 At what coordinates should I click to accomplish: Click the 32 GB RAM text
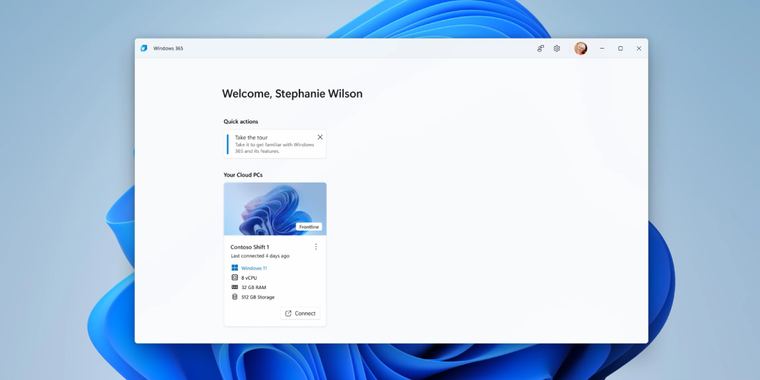pyautogui.click(x=253, y=287)
